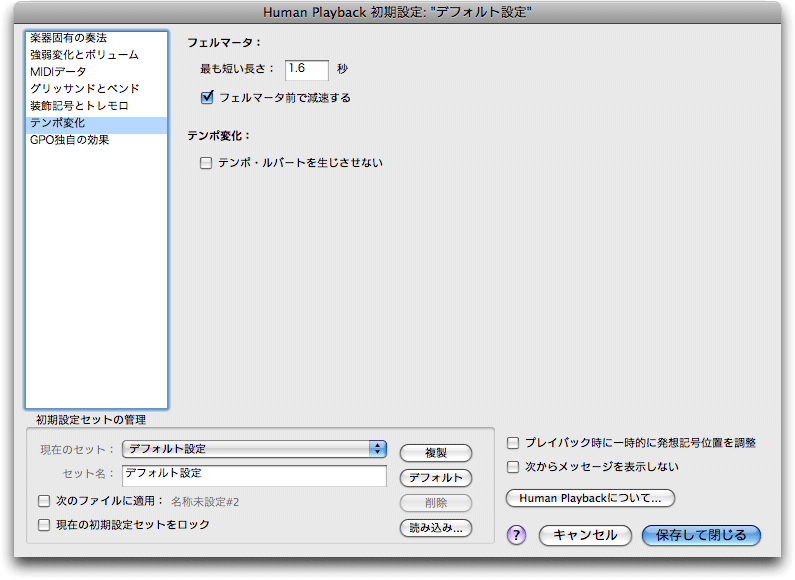Open the 現在のセット dropdown
Viewport: 795px width, 580px height.
click(254, 449)
